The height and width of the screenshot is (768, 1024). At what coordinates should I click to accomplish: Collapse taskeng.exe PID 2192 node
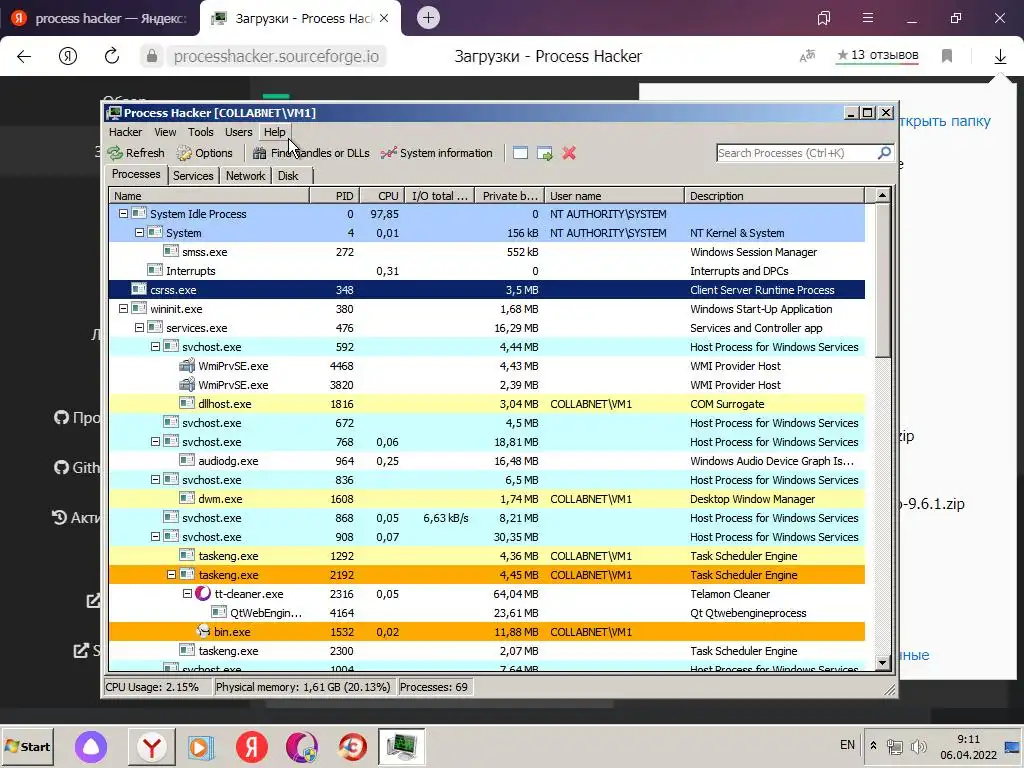pos(171,575)
